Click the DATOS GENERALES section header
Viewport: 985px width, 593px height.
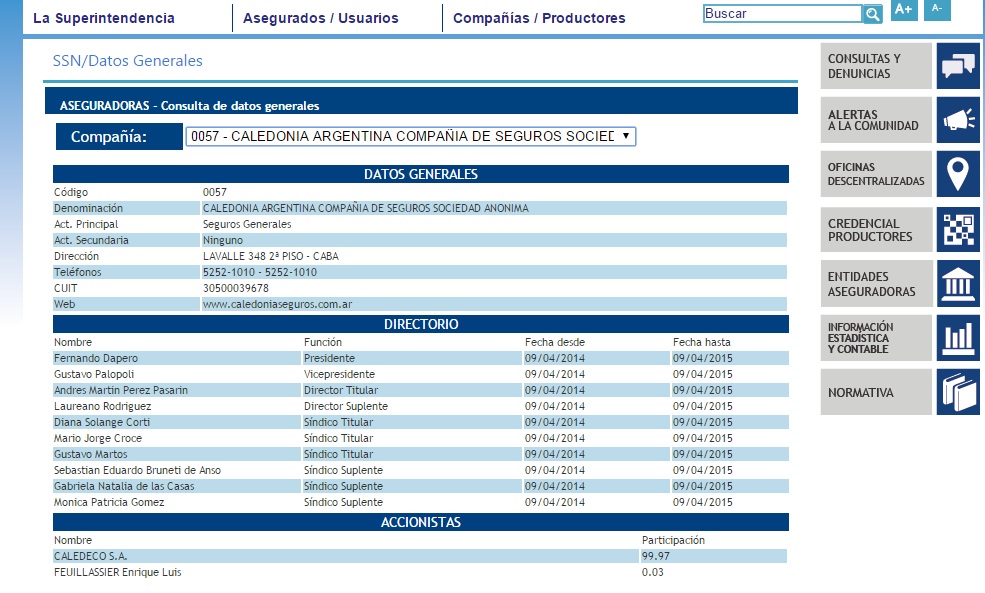click(421, 174)
